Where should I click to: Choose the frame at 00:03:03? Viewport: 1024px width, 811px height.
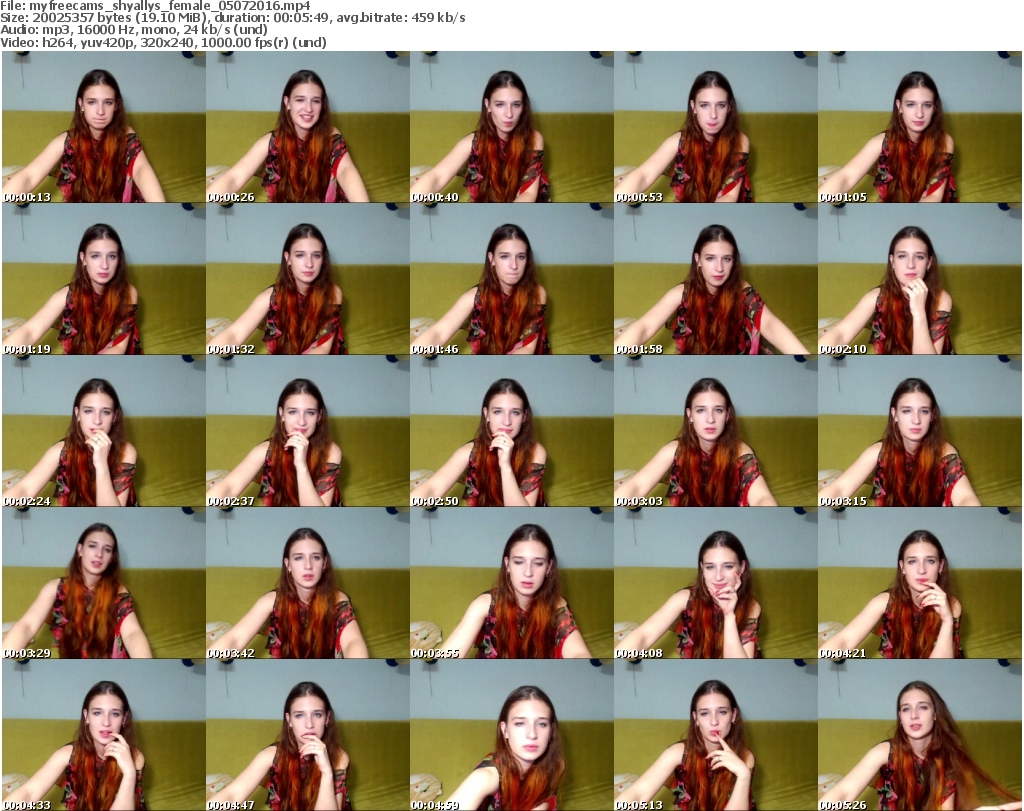716,431
